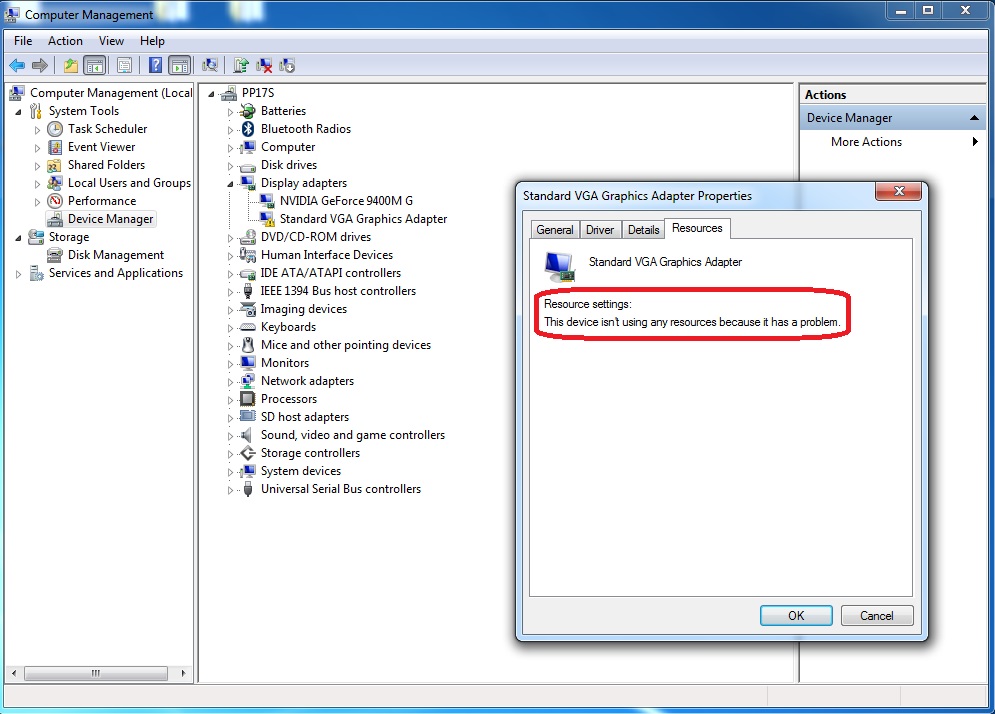Click the Up one level folder icon

point(70,65)
